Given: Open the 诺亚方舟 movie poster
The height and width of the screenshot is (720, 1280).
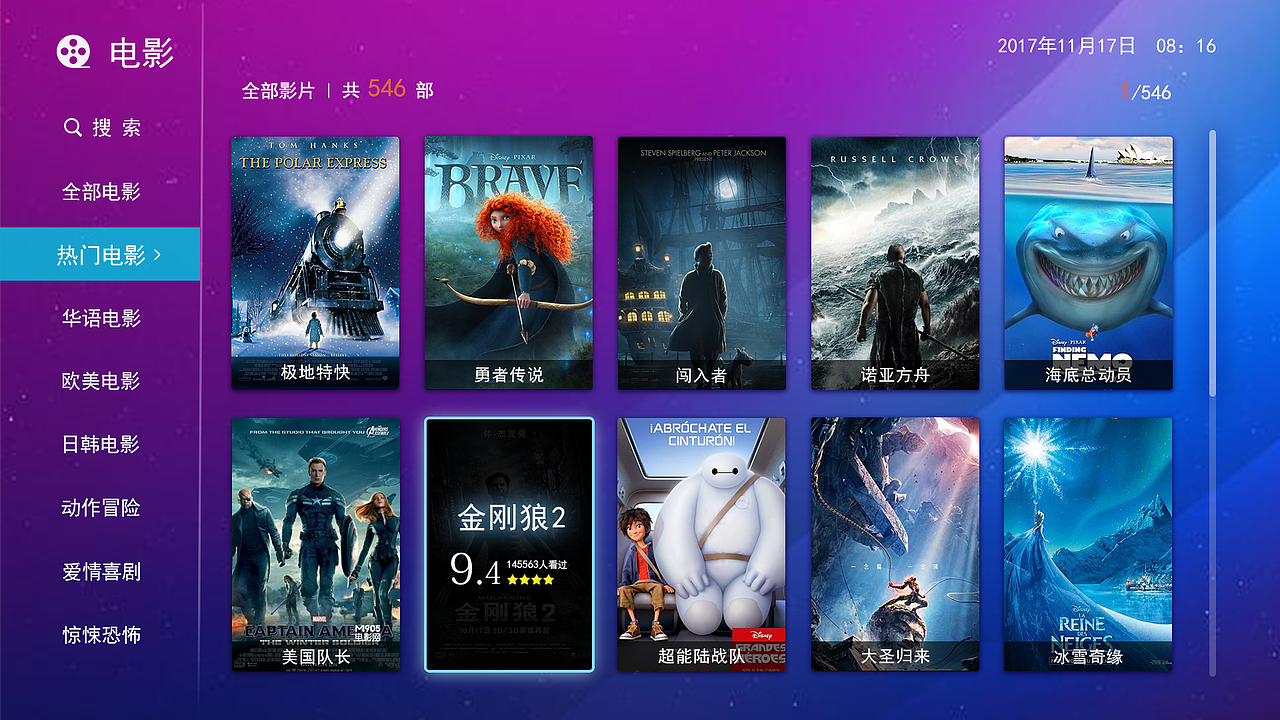Looking at the screenshot, I should (895, 263).
